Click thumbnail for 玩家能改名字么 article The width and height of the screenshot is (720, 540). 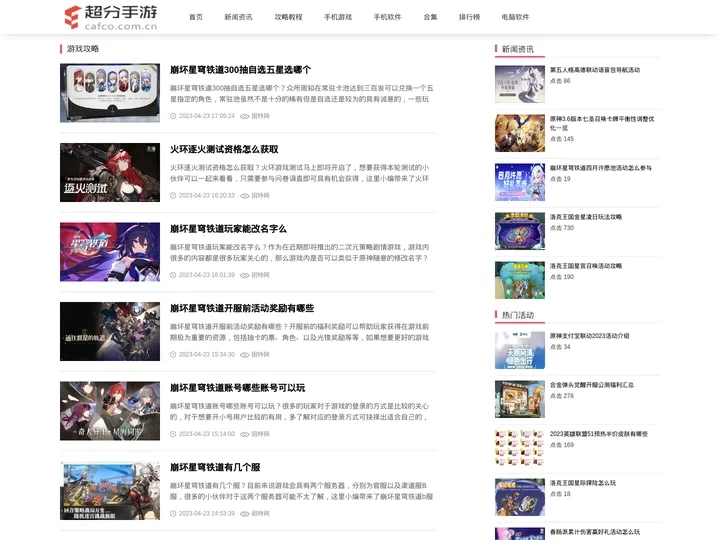[x=110, y=252]
